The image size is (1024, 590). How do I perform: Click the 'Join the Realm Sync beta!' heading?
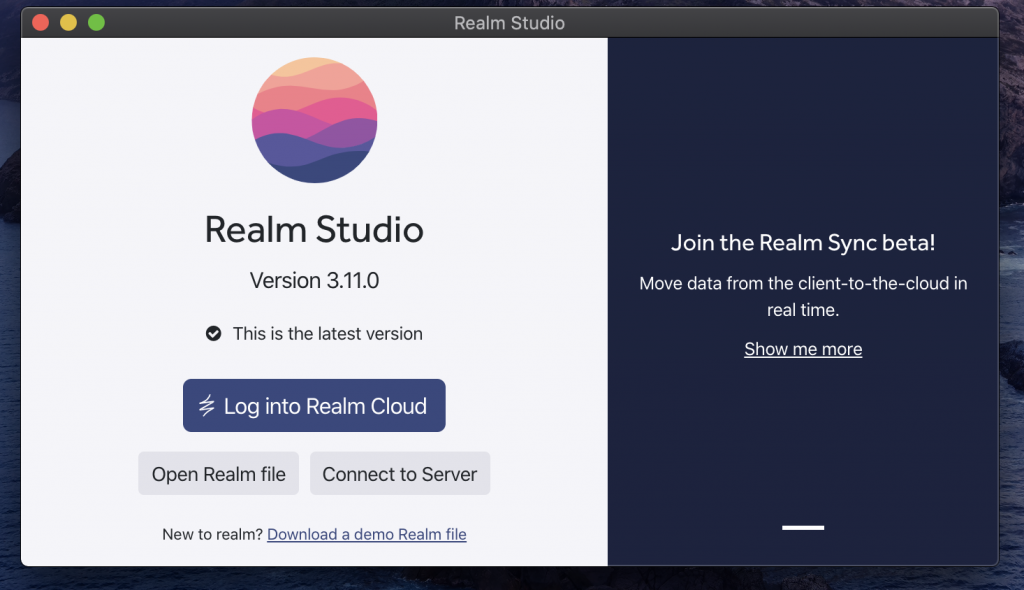803,242
